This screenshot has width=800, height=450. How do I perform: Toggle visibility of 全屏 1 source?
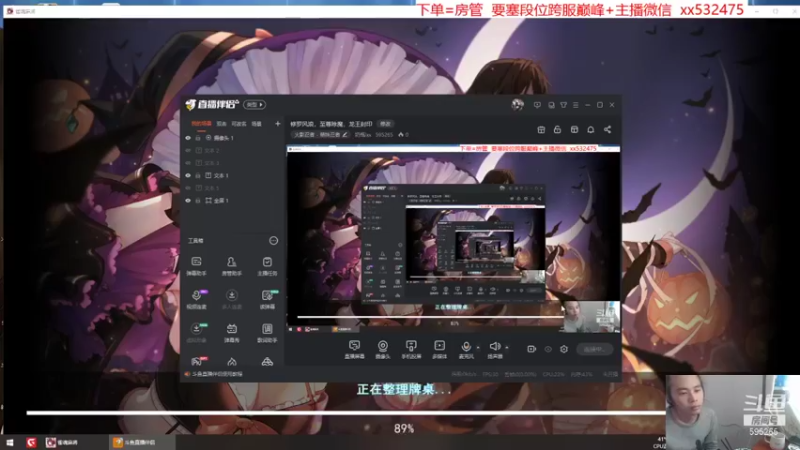point(188,201)
